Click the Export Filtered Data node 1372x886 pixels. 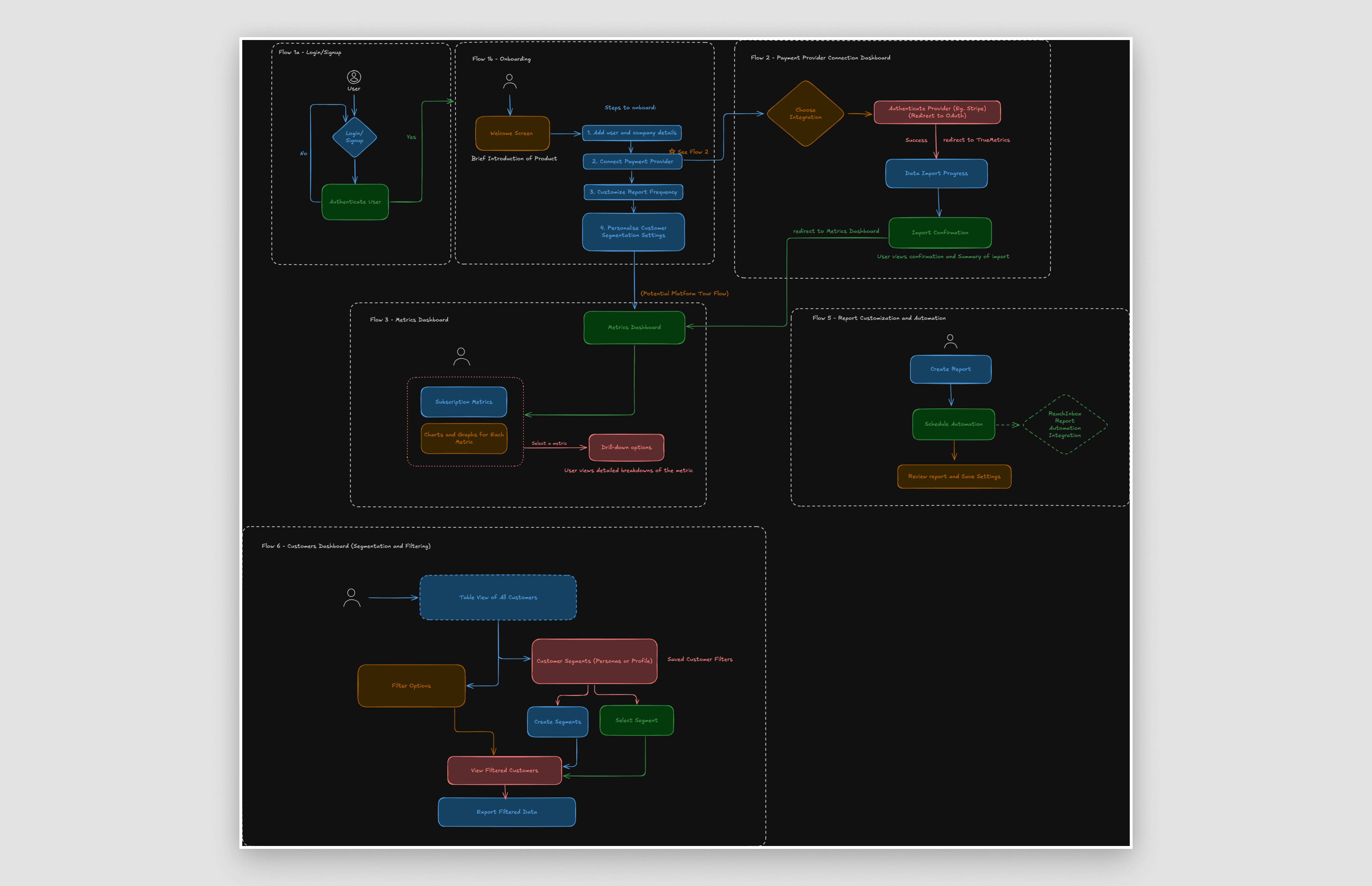(506, 812)
